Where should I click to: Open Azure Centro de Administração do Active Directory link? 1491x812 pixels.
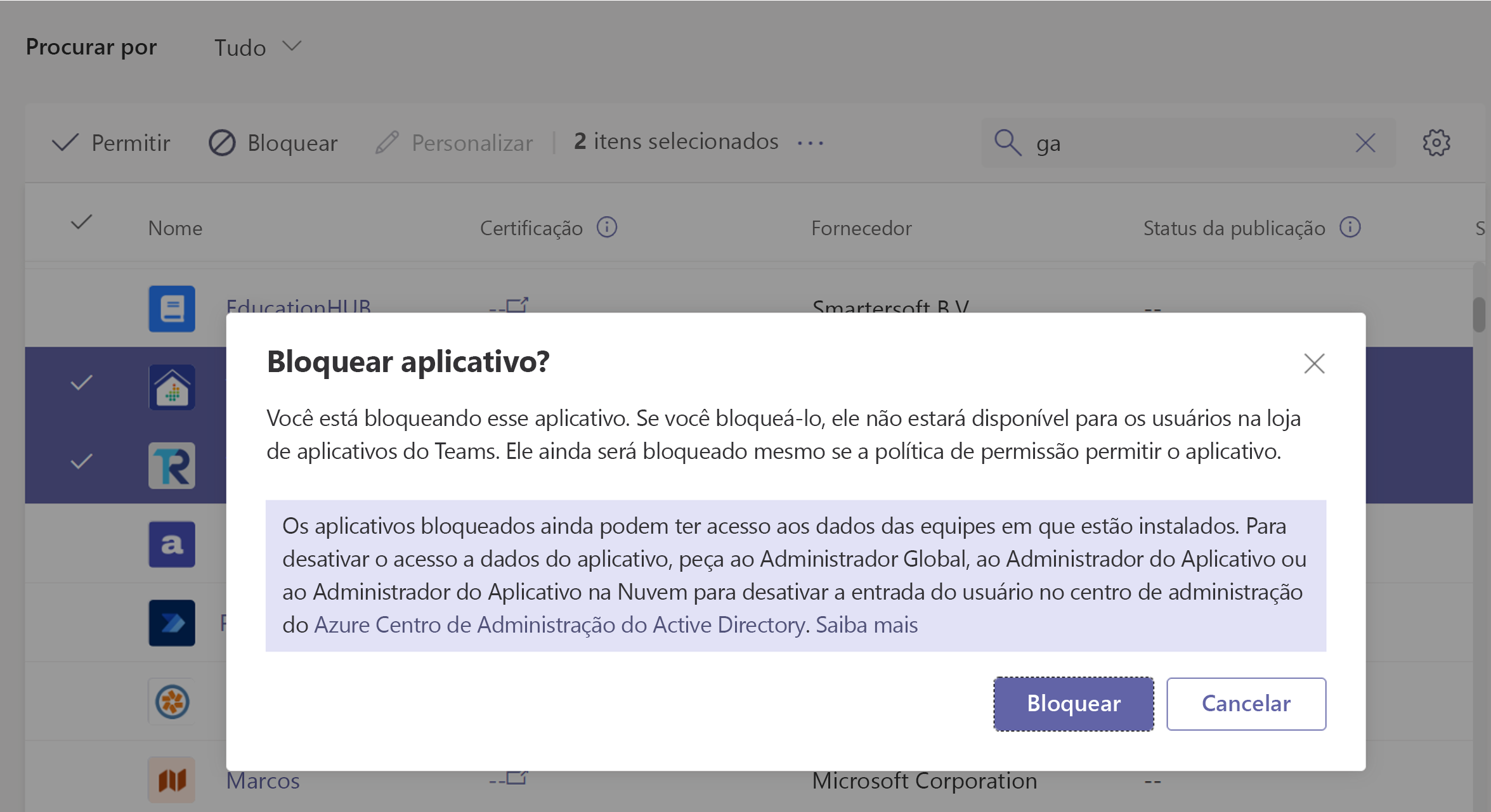pyautogui.click(x=559, y=625)
